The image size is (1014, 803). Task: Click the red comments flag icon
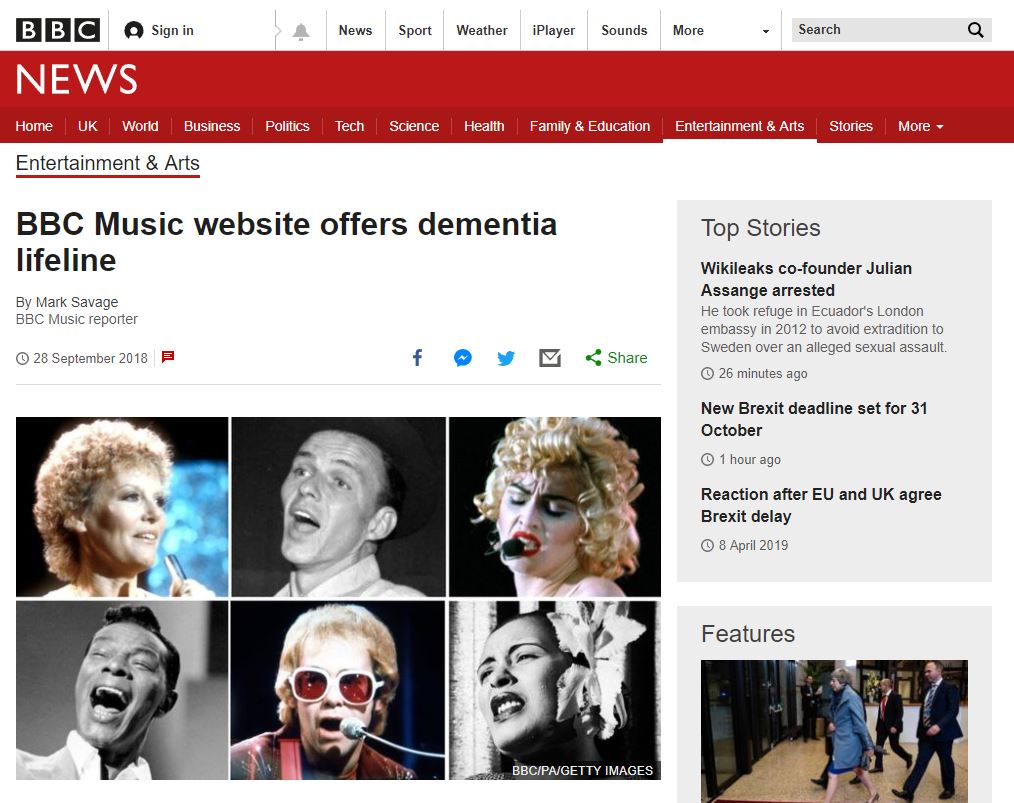click(x=168, y=357)
